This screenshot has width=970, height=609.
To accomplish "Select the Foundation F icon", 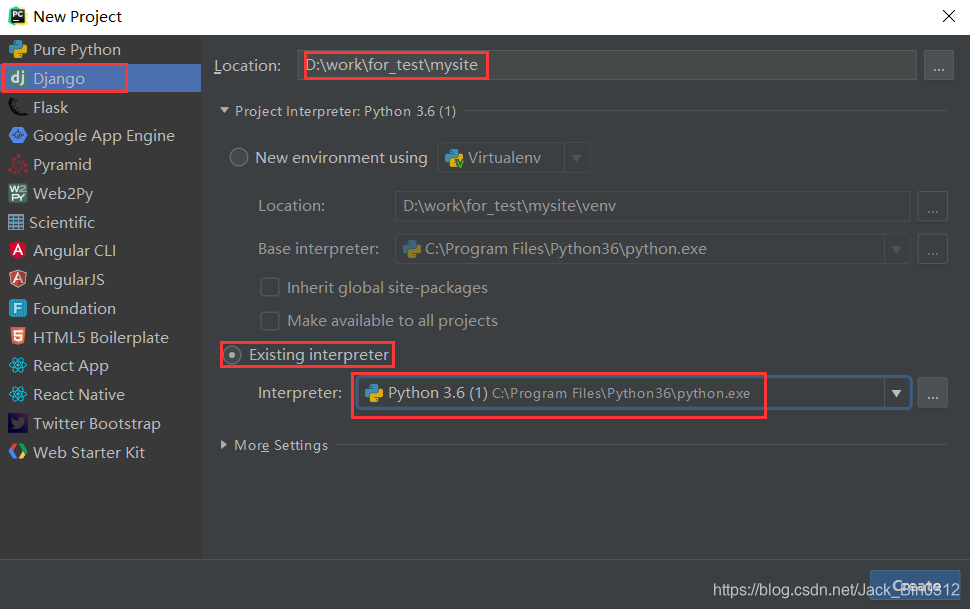I will (17, 308).
